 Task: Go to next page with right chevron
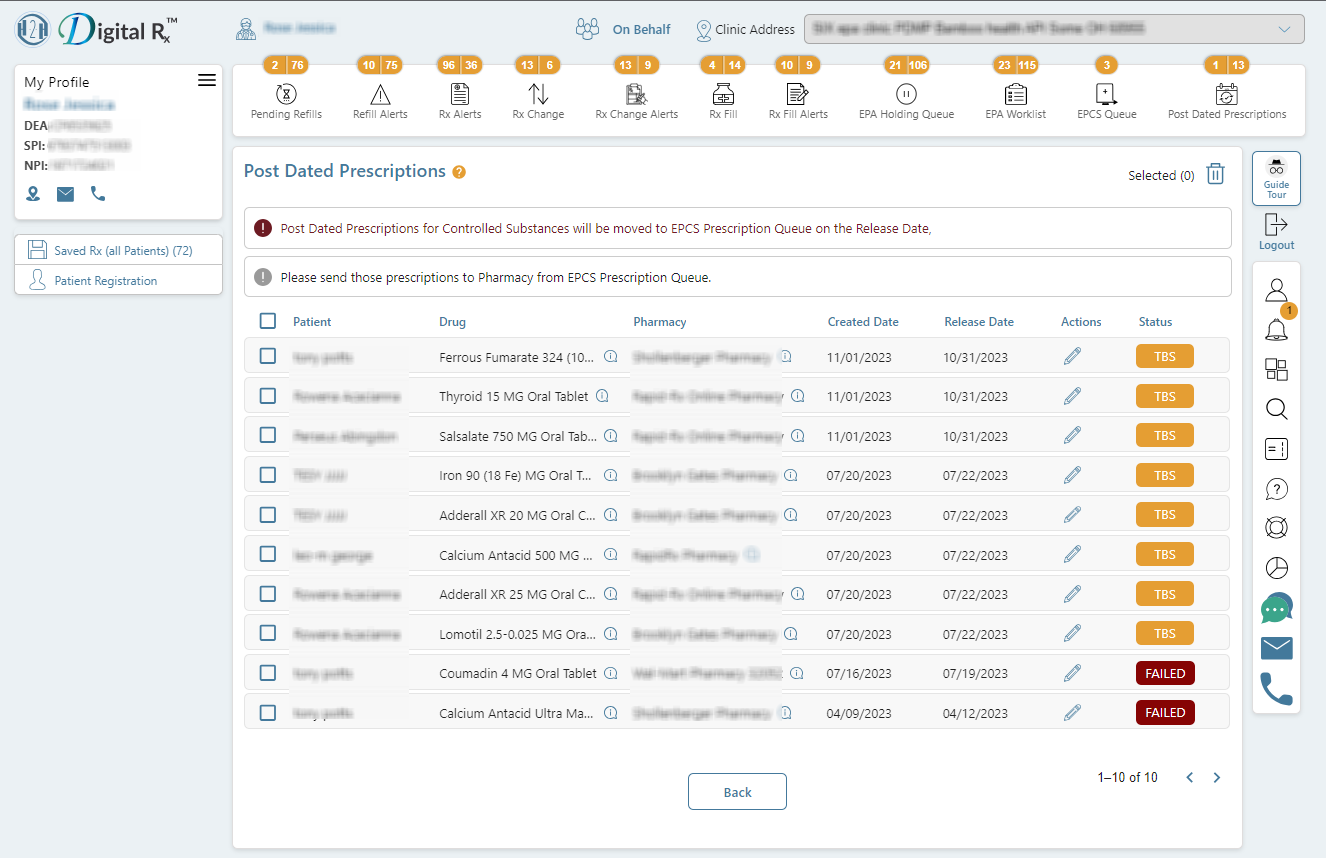pyautogui.click(x=1216, y=777)
